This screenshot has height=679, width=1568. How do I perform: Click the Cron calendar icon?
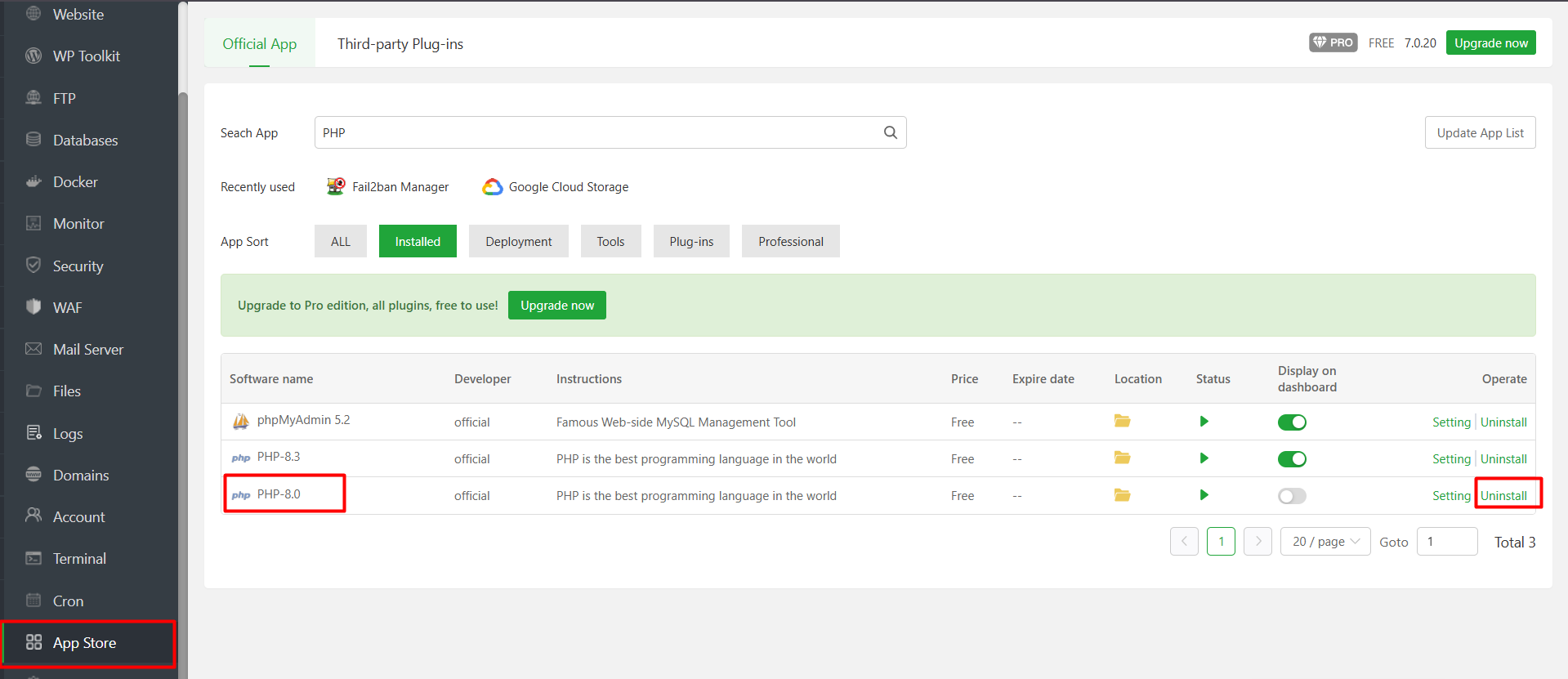pyautogui.click(x=34, y=601)
